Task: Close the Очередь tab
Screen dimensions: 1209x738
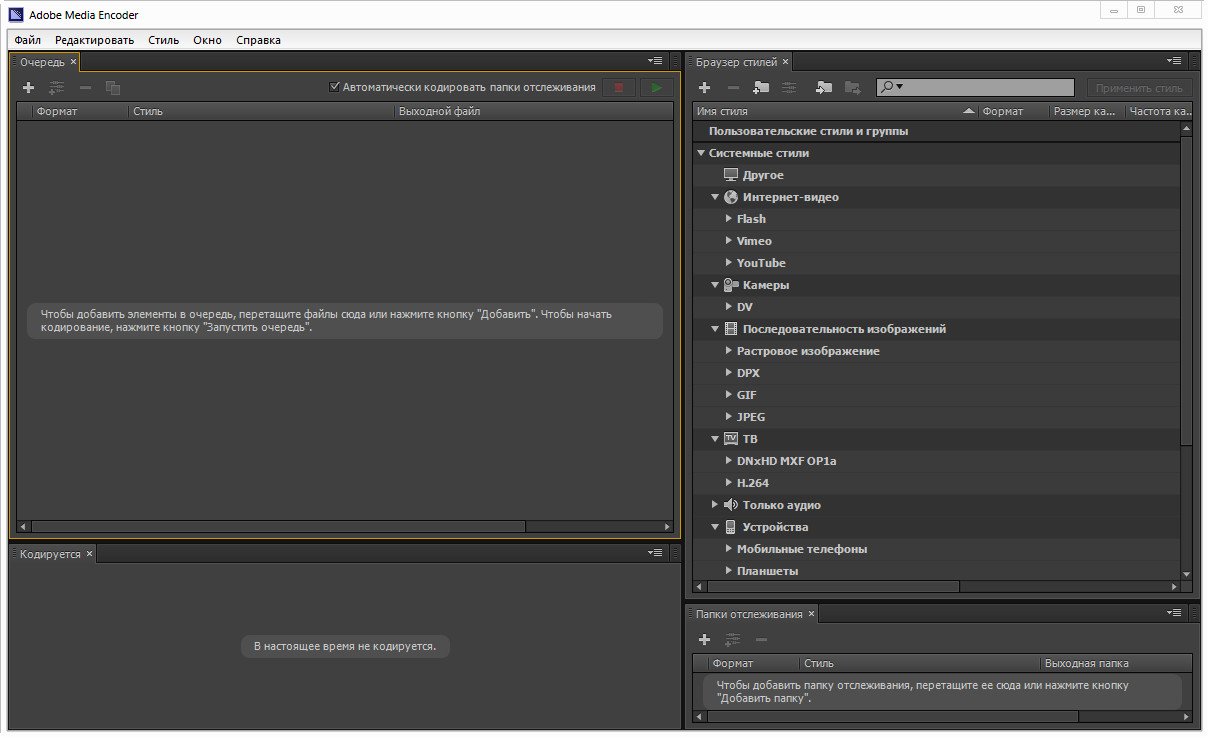Action: 73,62
